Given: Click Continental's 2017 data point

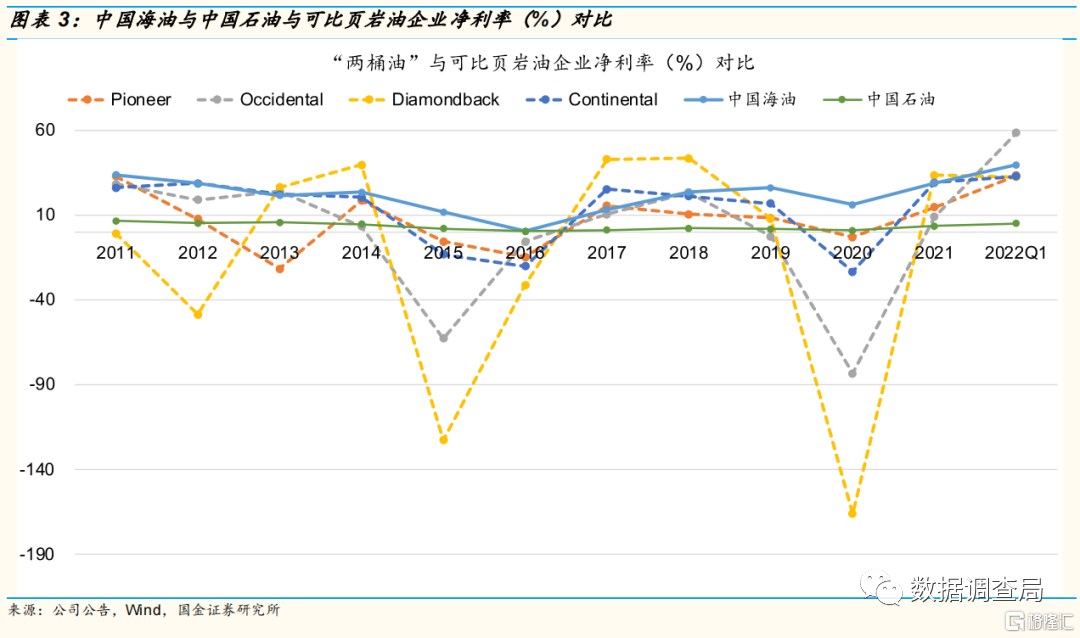Looking at the screenshot, I should coord(607,189).
